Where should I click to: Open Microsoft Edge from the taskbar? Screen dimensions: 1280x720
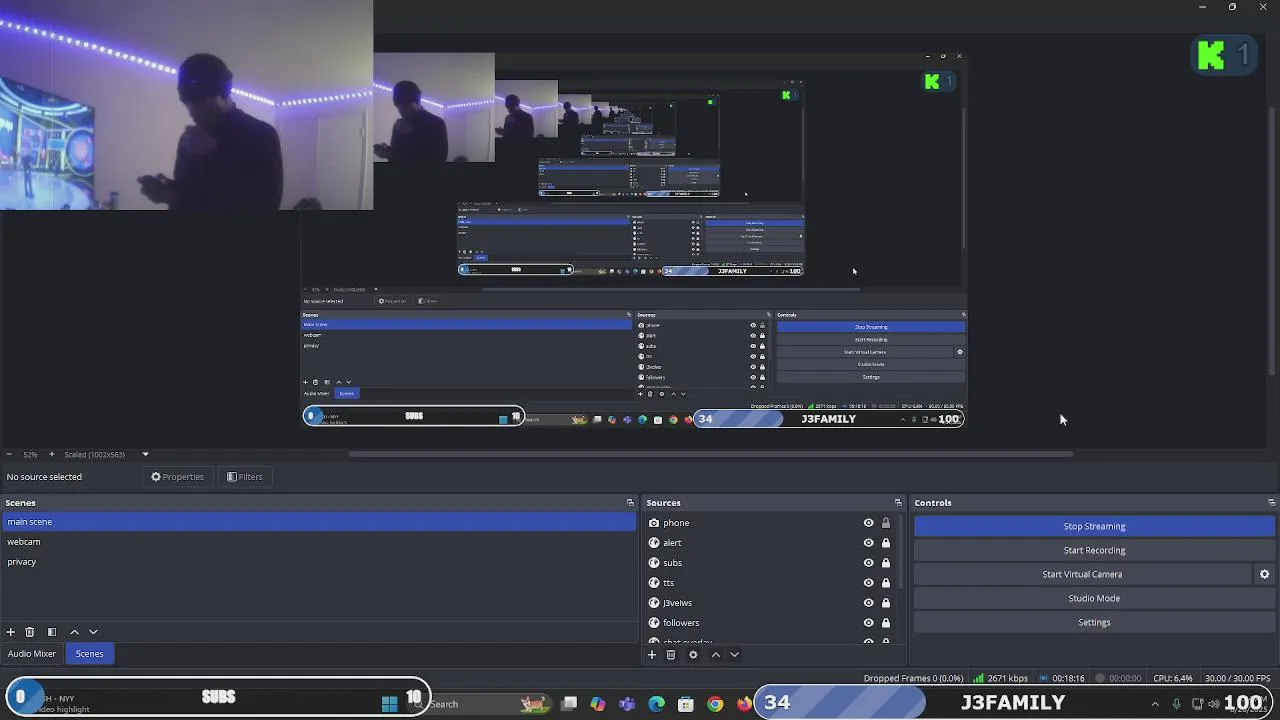(x=656, y=704)
